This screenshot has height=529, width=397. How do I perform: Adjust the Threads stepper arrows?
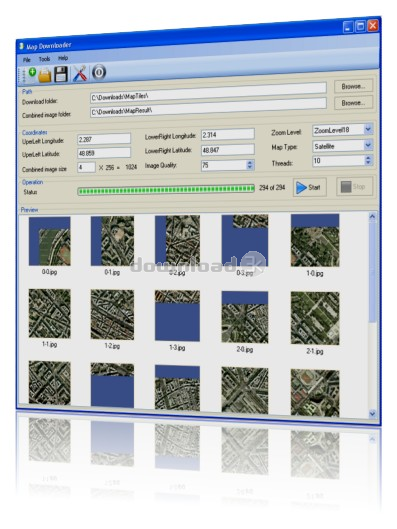(x=368, y=160)
